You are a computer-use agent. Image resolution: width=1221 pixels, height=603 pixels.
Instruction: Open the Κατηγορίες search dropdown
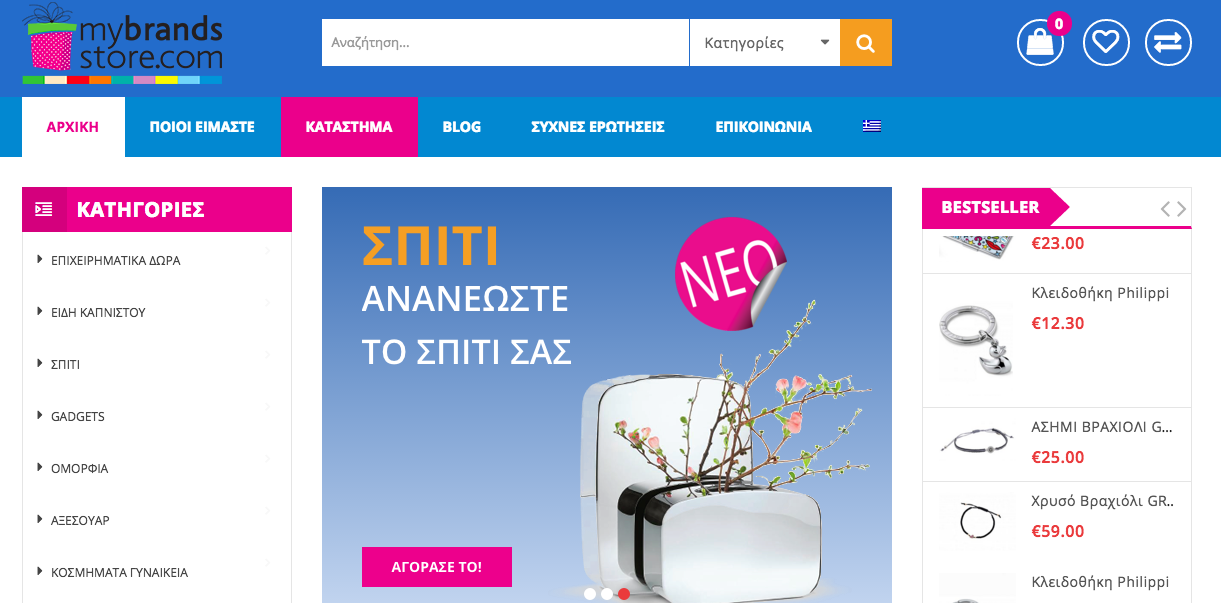click(x=765, y=43)
